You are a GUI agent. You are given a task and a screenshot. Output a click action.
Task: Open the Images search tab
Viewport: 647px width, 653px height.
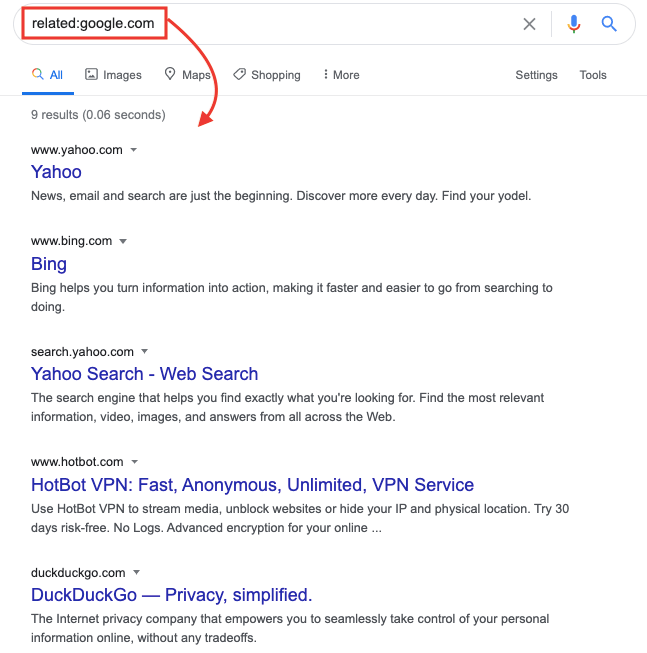[x=113, y=75]
